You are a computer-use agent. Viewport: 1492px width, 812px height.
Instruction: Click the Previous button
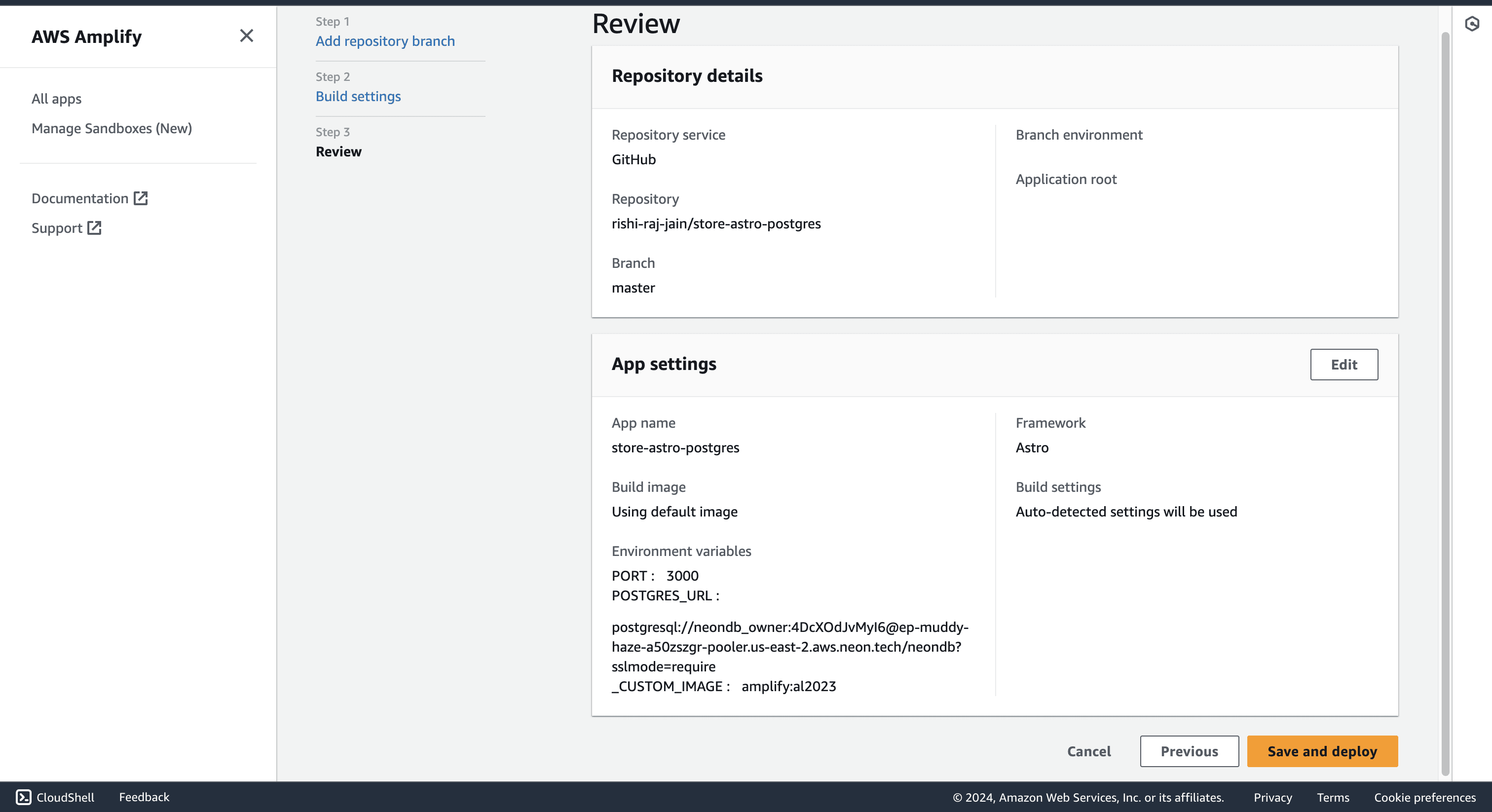(x=1189, y=751)
